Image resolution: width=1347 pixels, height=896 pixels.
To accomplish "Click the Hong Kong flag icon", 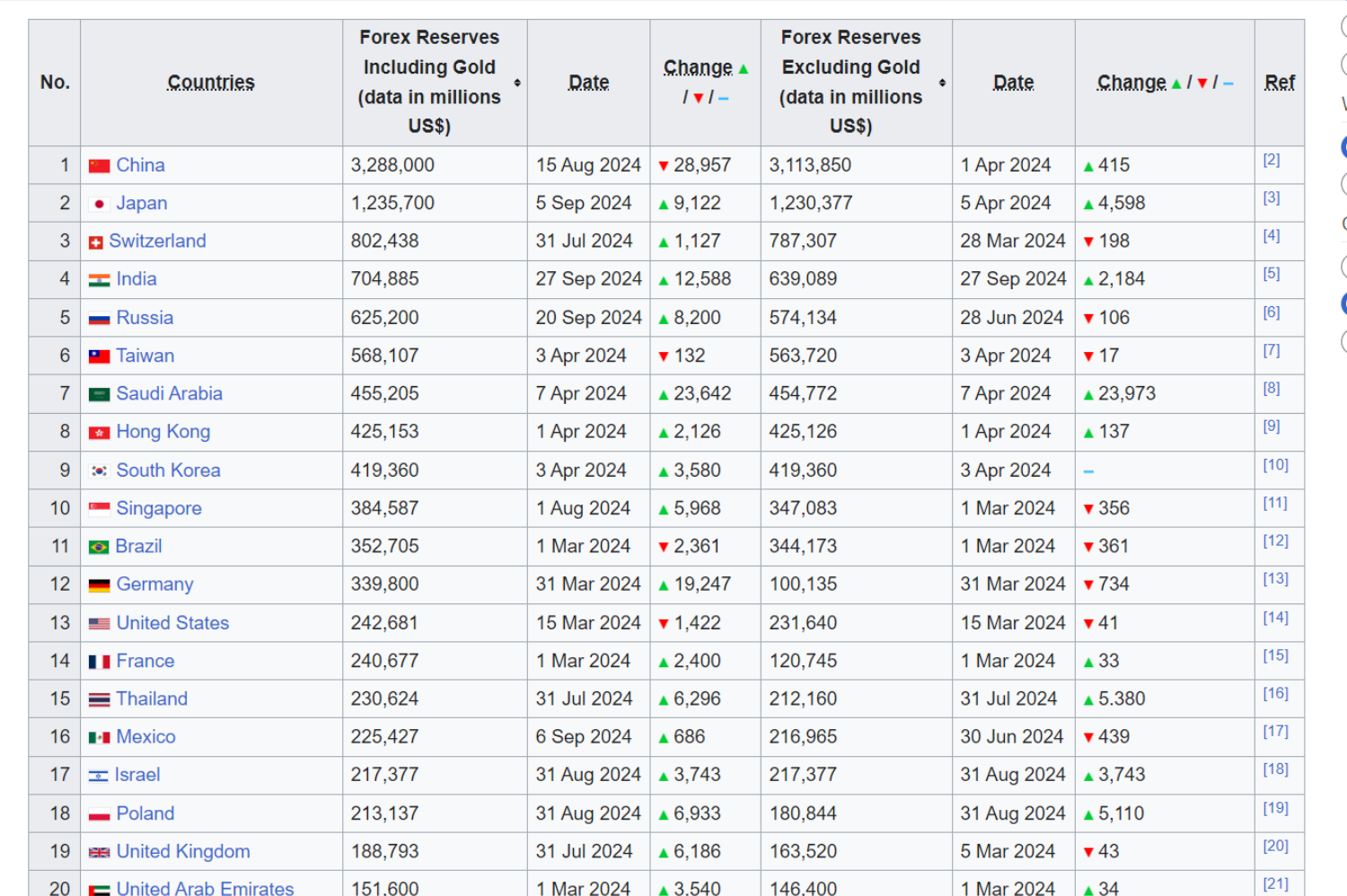I will [x=99, y=433].
